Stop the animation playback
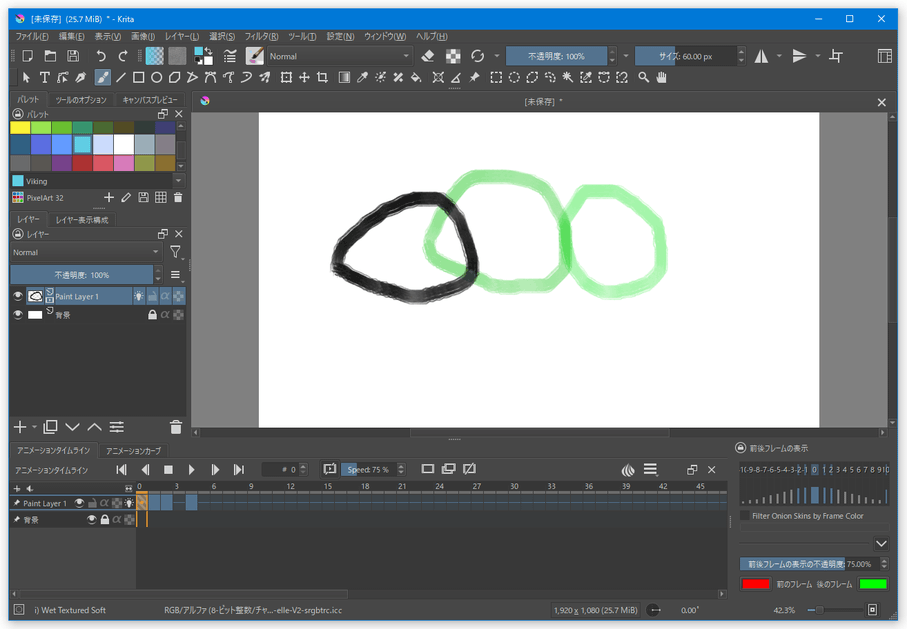The height and width of the screenshot is (629, 907). 168,469
